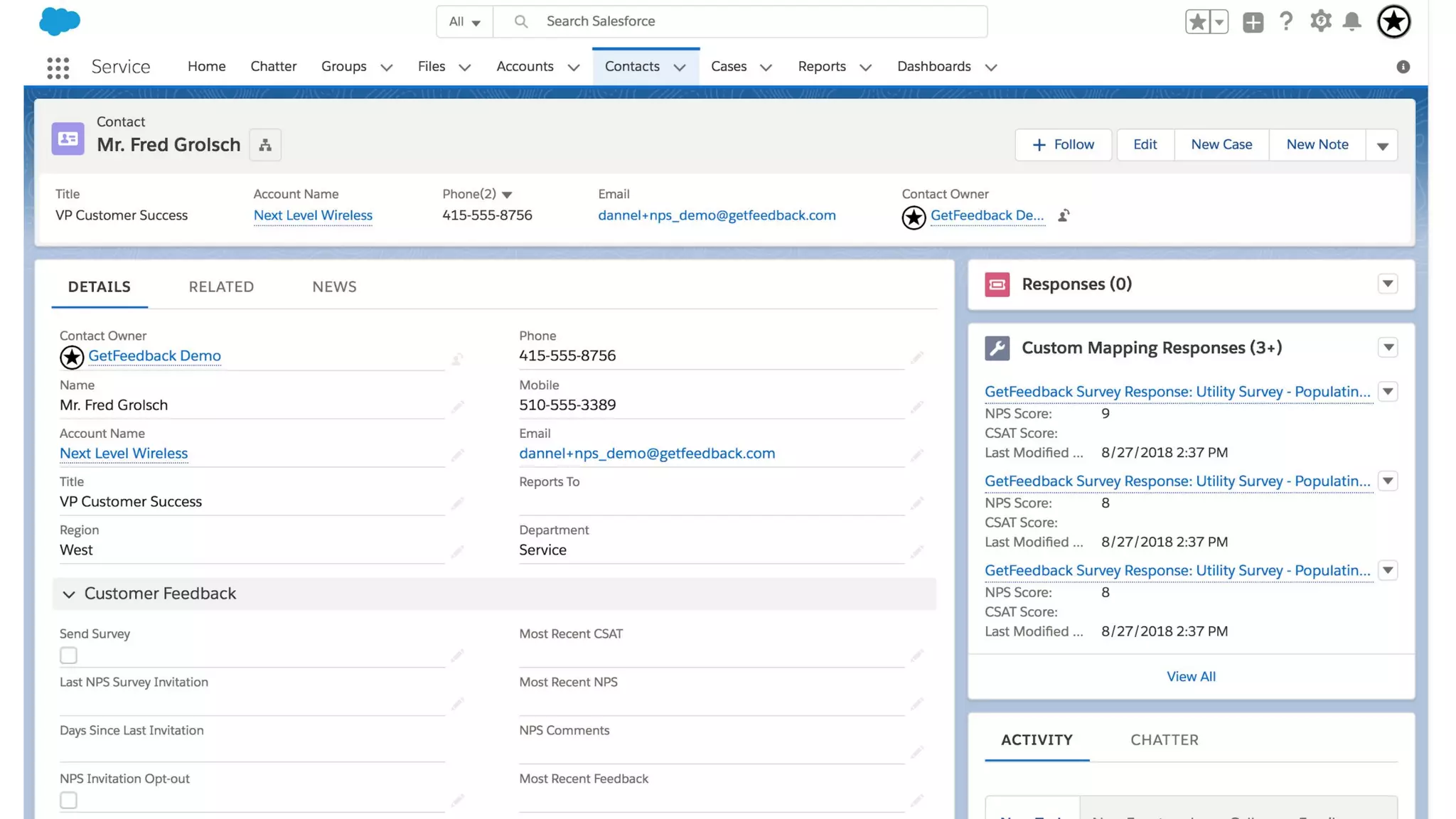Viewport: 1456px width, 819px height.
Task: Click the Favorites star icon
Action: click(1197, 22)
